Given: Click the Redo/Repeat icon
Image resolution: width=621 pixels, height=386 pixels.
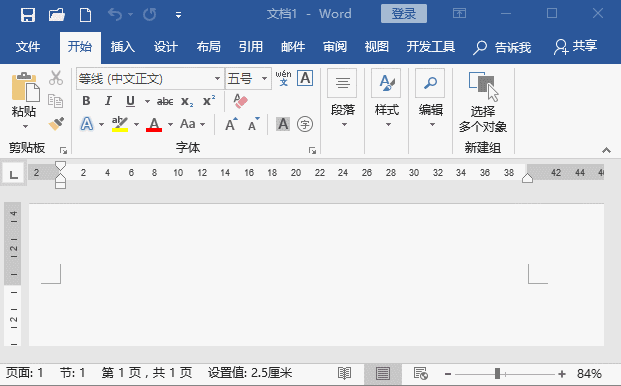Looking at the screenshot, I should [x=150, y=15].
